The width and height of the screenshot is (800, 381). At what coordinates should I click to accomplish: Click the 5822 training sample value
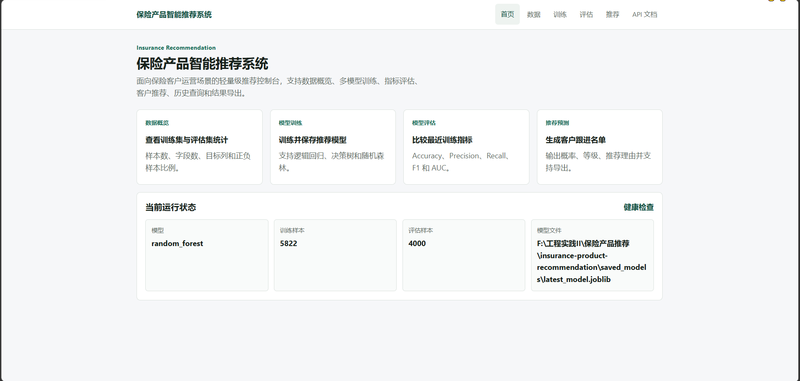click(x=288, y=243)
